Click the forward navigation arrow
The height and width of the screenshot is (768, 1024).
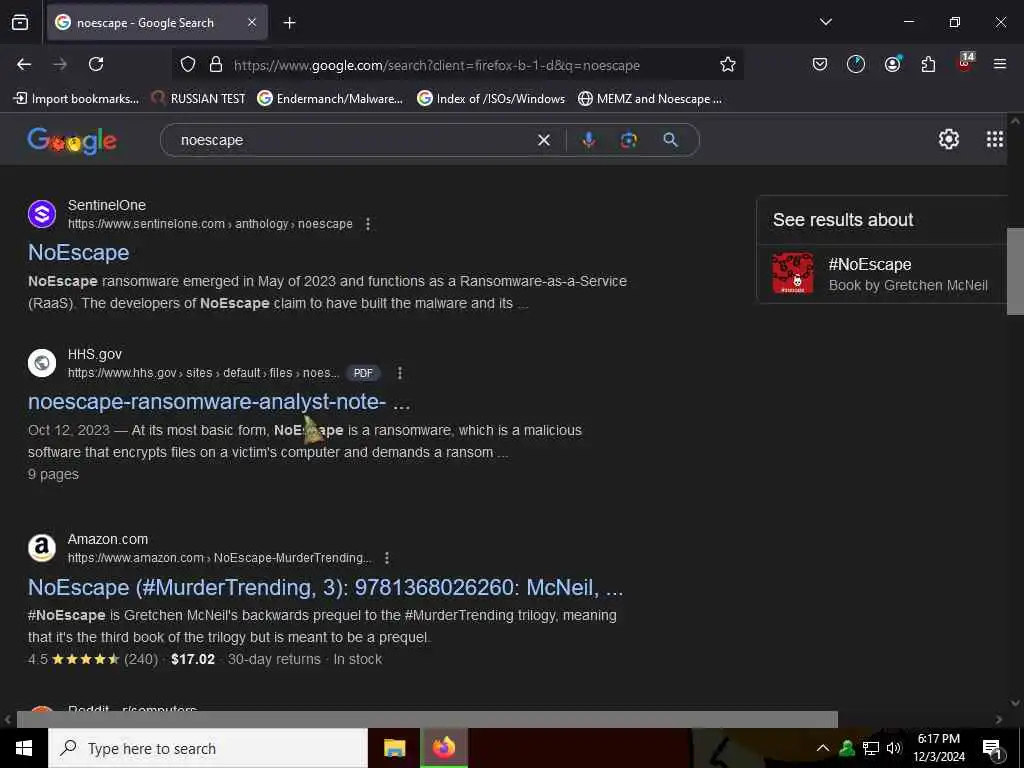coord(60,64)
